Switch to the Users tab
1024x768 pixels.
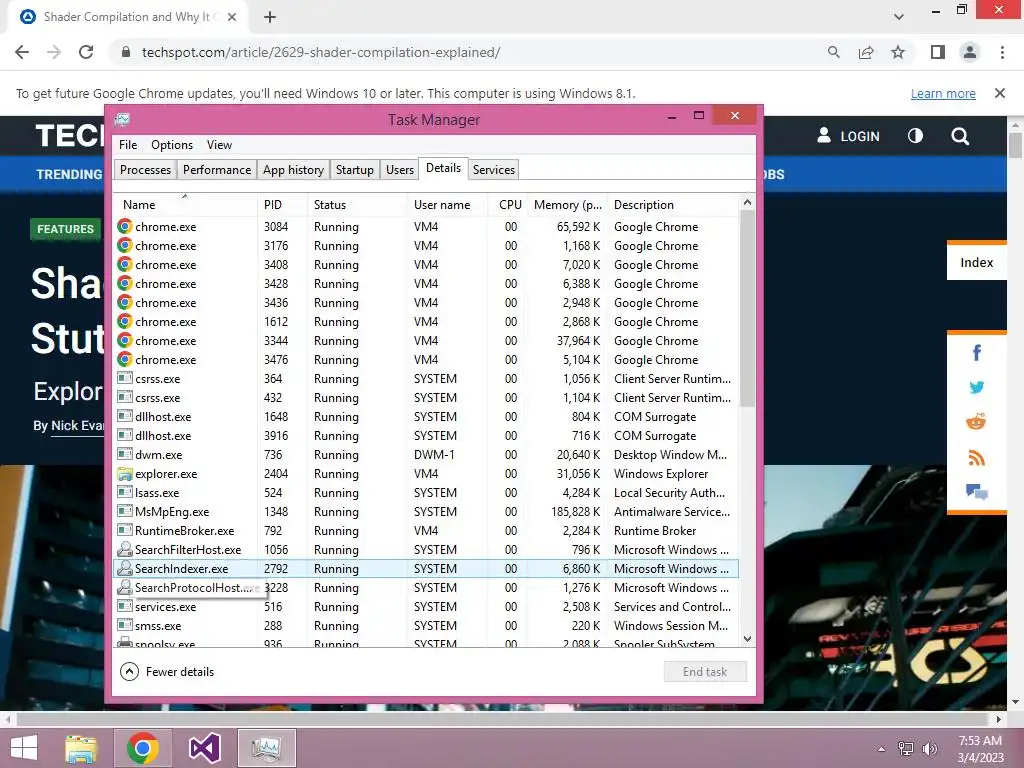[x=400, y=170]
